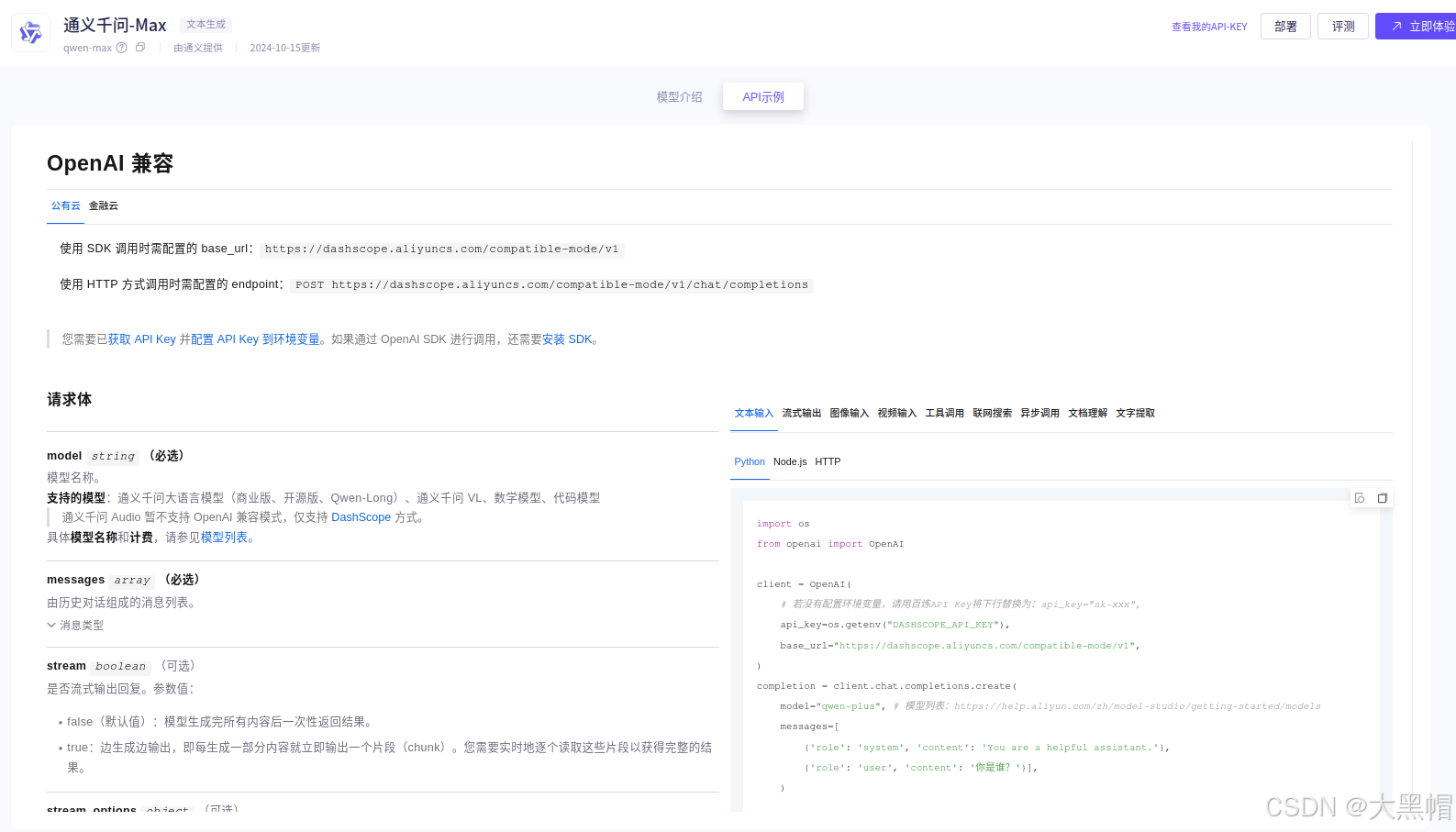Switch to the 金融云 tab
1456x832 pixels.
pyautogui.click(x=104, y=205)
